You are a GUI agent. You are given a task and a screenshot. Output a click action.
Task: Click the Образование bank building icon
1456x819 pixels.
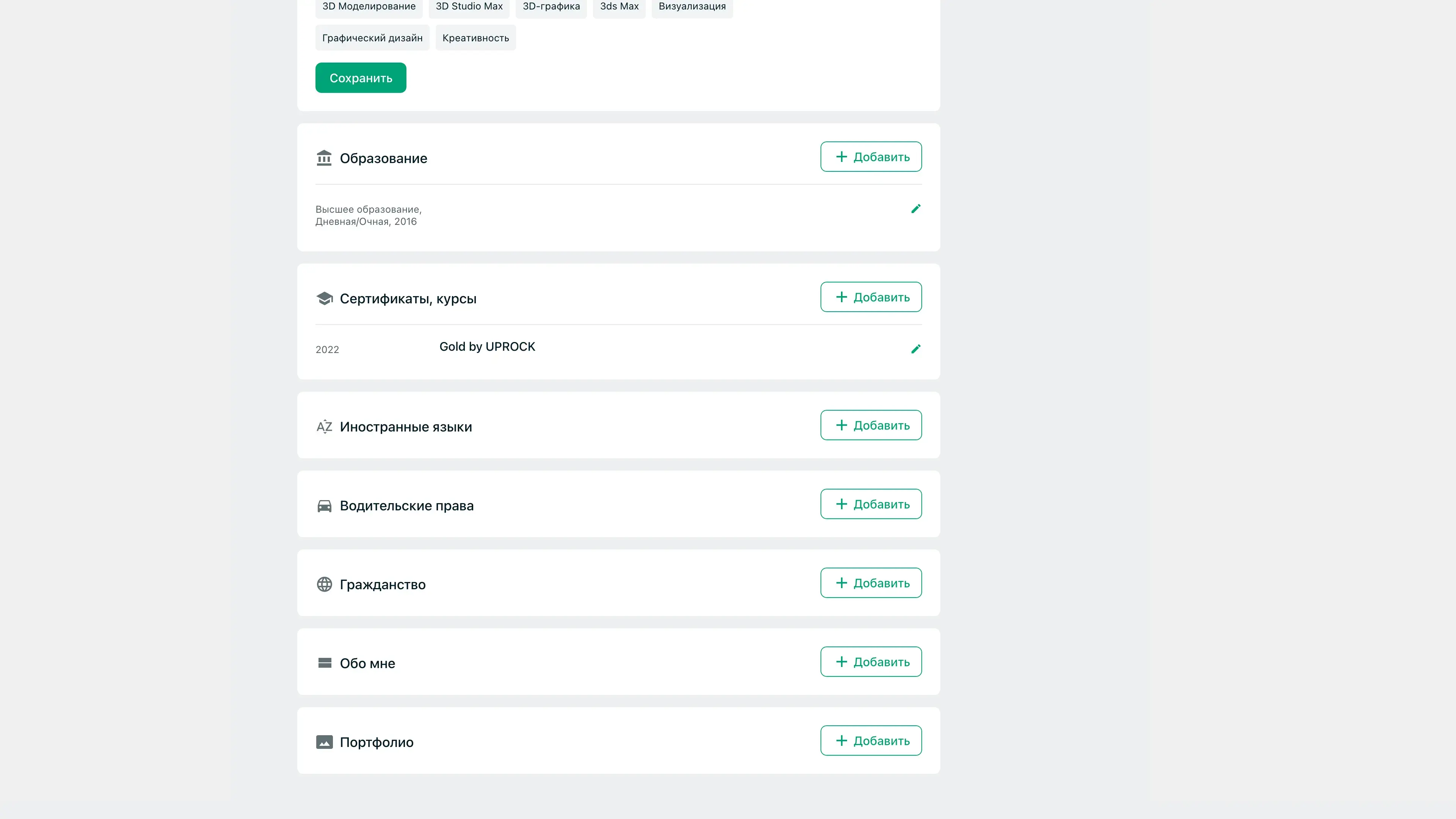324,158
